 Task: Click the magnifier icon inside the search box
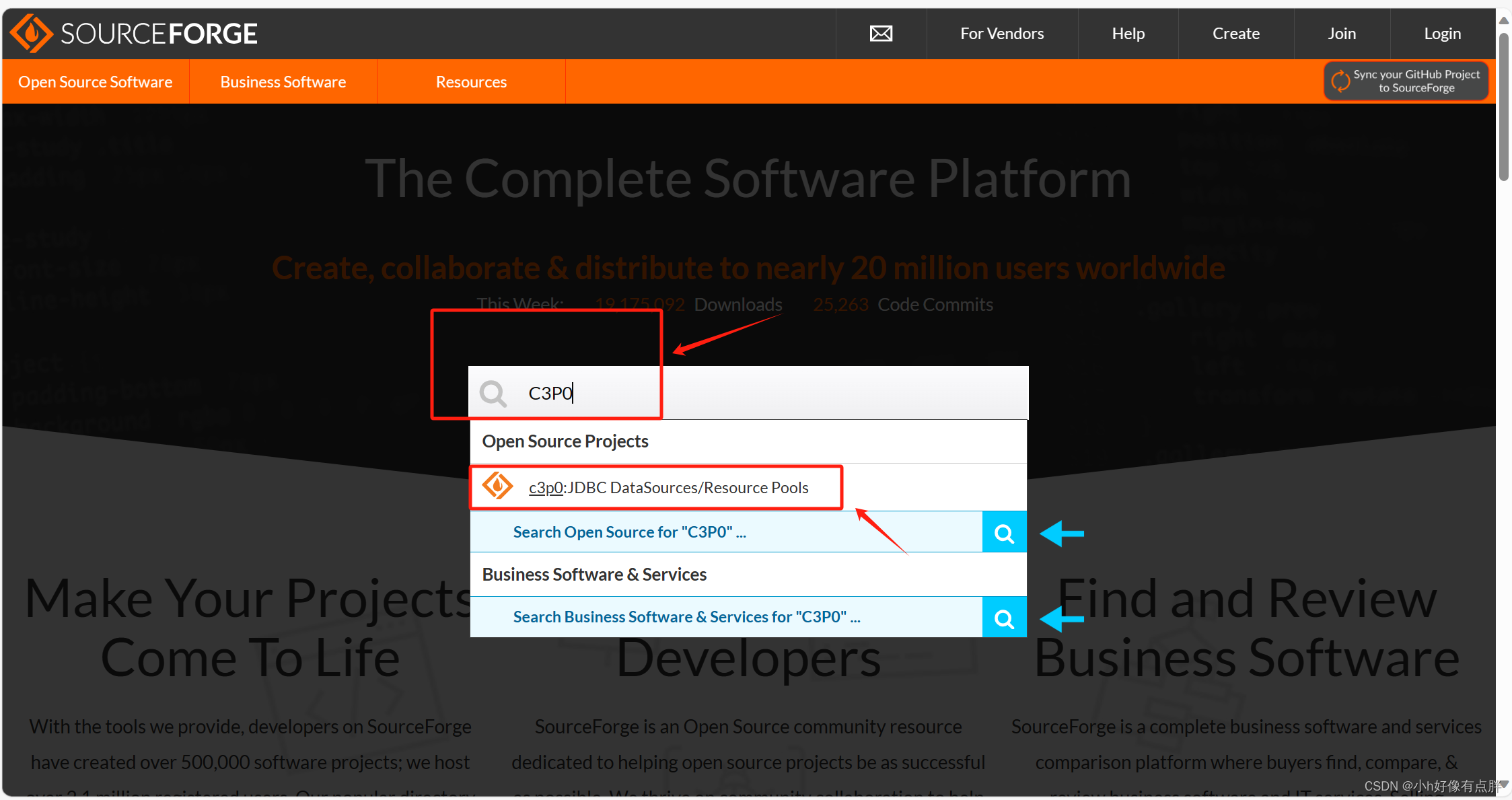click(493, 393)
